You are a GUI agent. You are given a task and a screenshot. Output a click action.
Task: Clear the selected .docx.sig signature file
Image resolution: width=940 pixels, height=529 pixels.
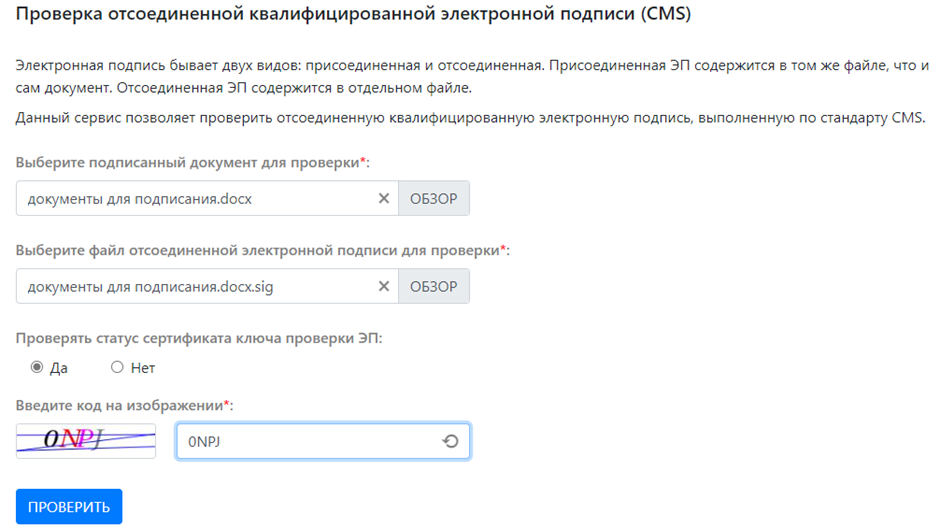tap(383, 286)
